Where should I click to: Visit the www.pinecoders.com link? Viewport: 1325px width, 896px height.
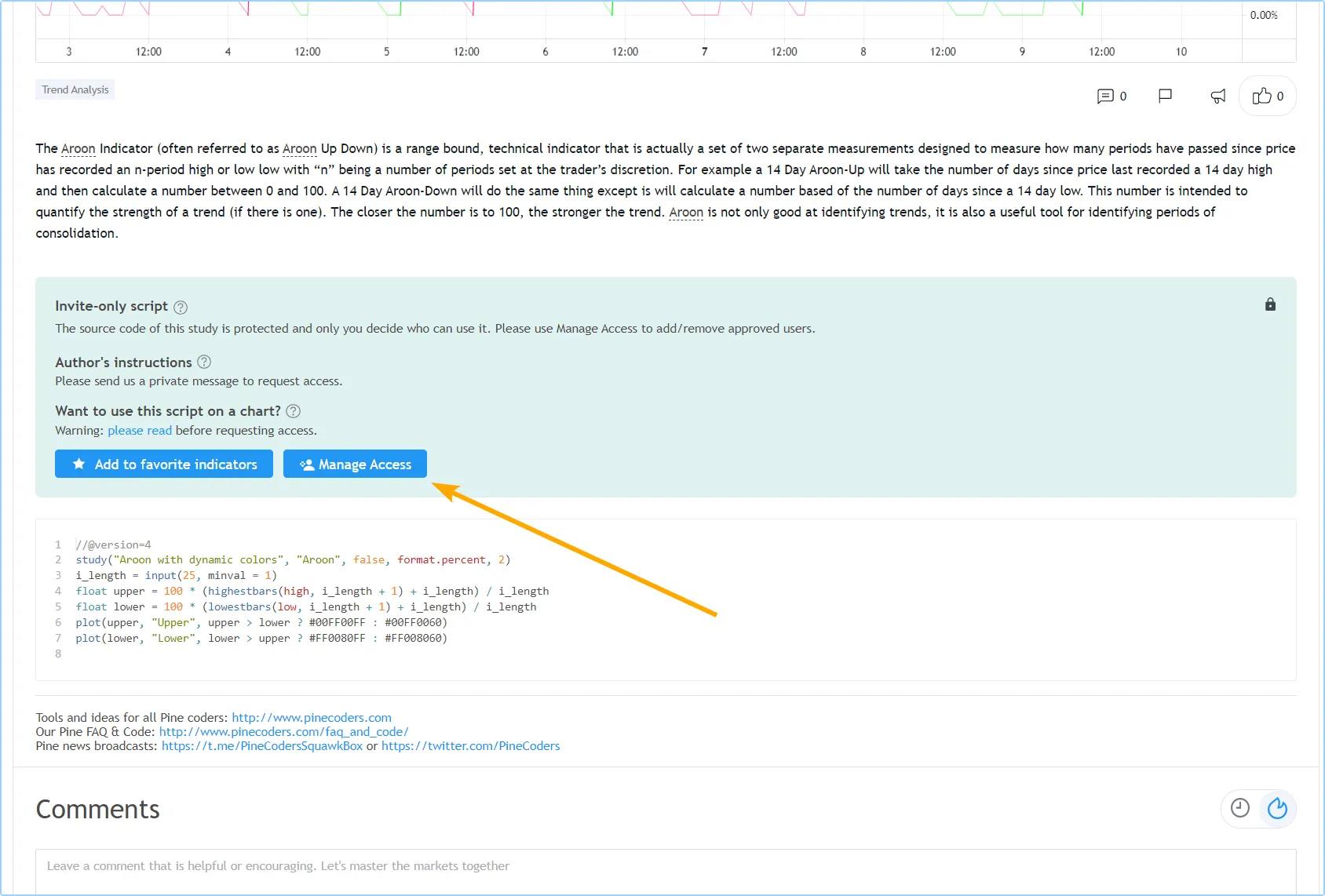311,717
